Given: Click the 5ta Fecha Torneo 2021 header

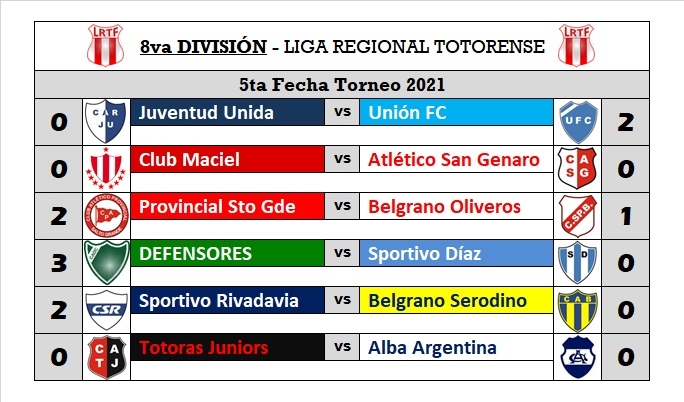Looking at the screenshot, I should [342, 84].
